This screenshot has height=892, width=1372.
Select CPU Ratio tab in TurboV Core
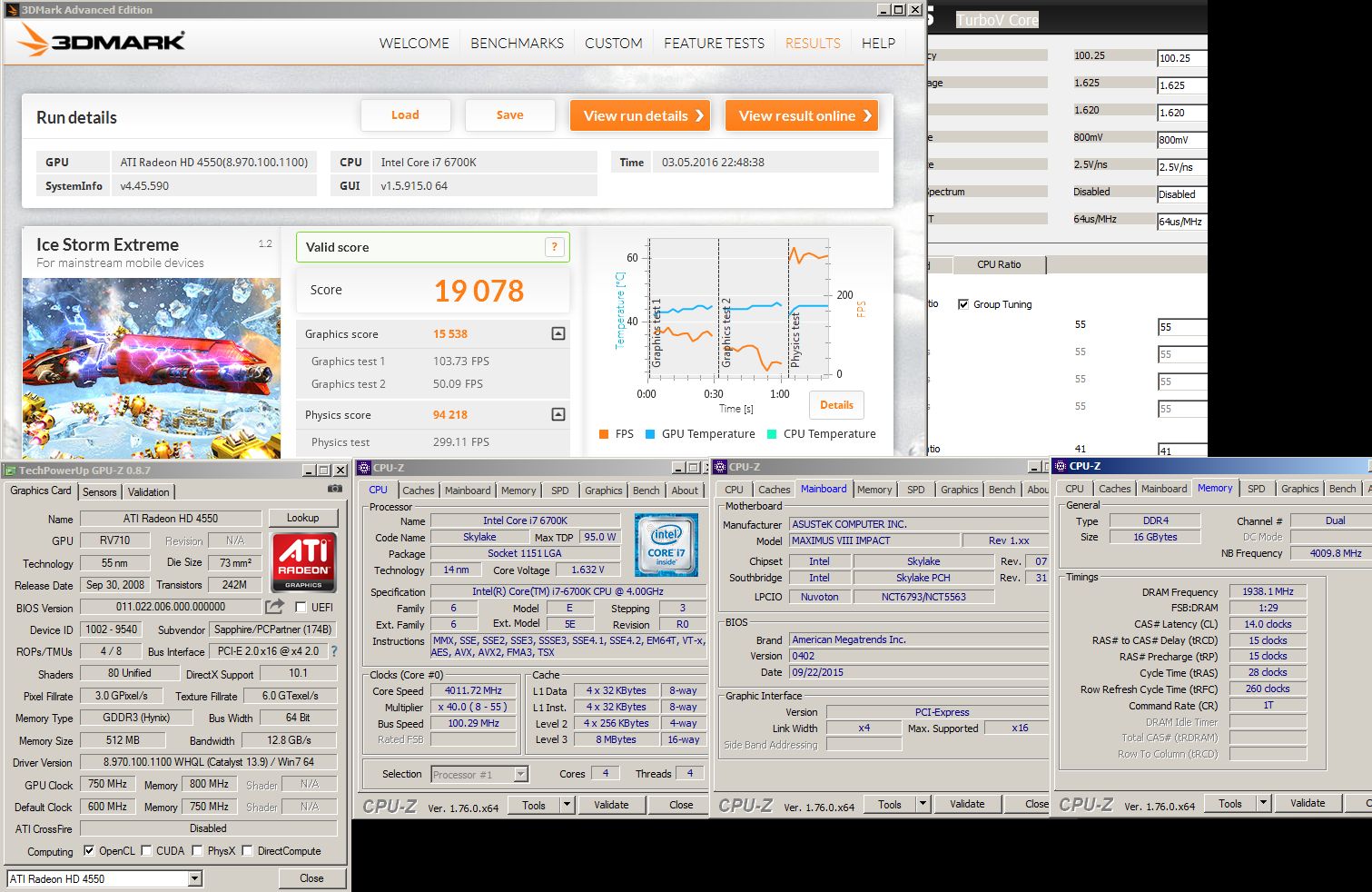(999, 264)
